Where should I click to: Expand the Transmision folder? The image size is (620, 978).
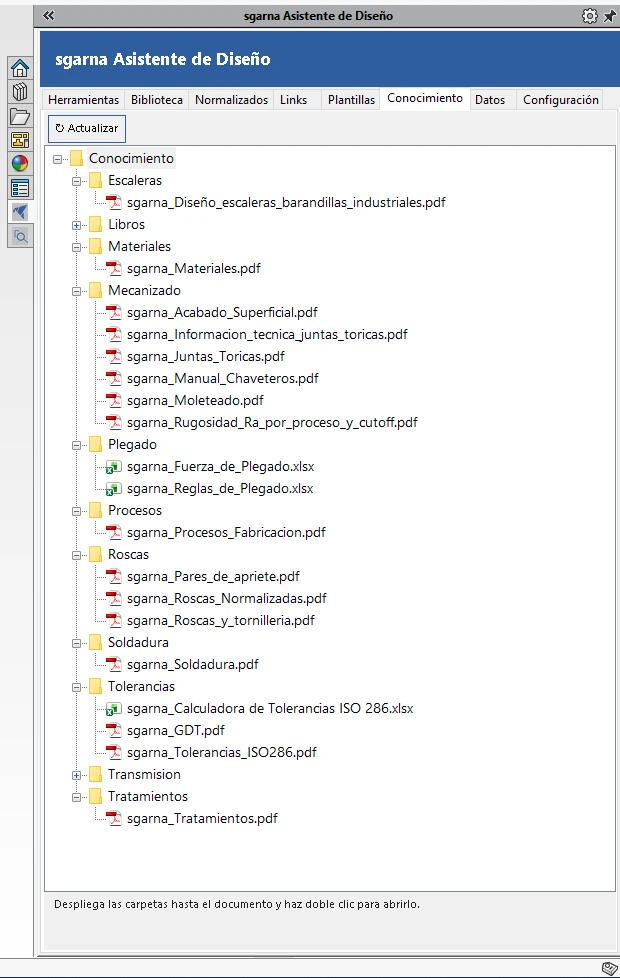tap(76, 775)
